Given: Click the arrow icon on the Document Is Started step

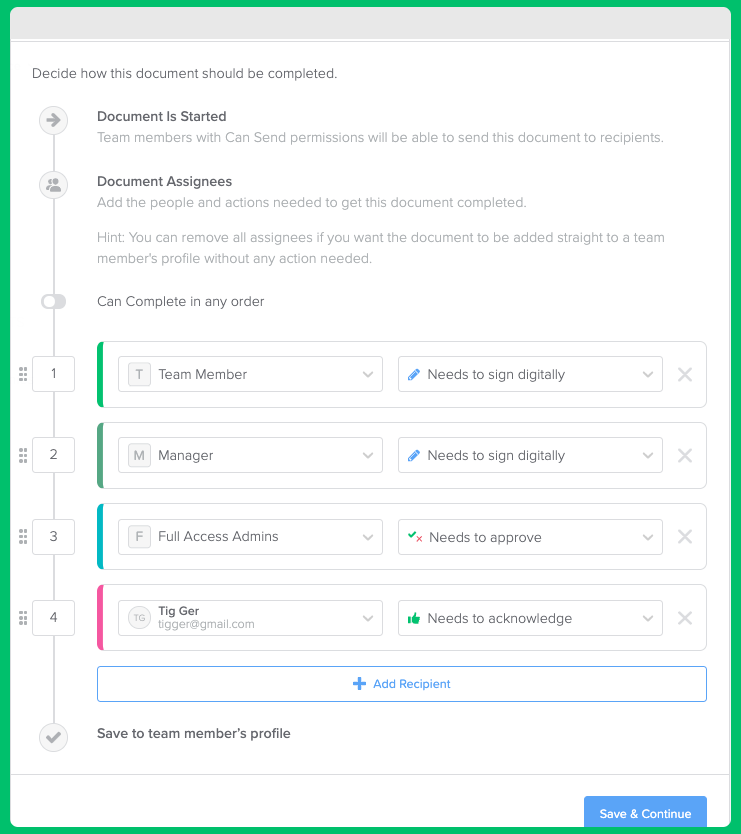Looking at the screenshot, I should 52,120.
